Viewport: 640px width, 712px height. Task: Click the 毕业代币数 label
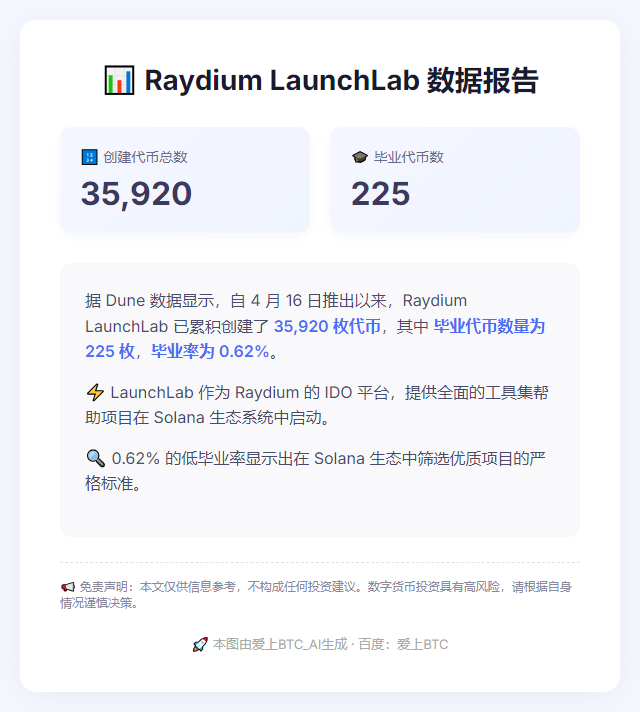point(408,157)
